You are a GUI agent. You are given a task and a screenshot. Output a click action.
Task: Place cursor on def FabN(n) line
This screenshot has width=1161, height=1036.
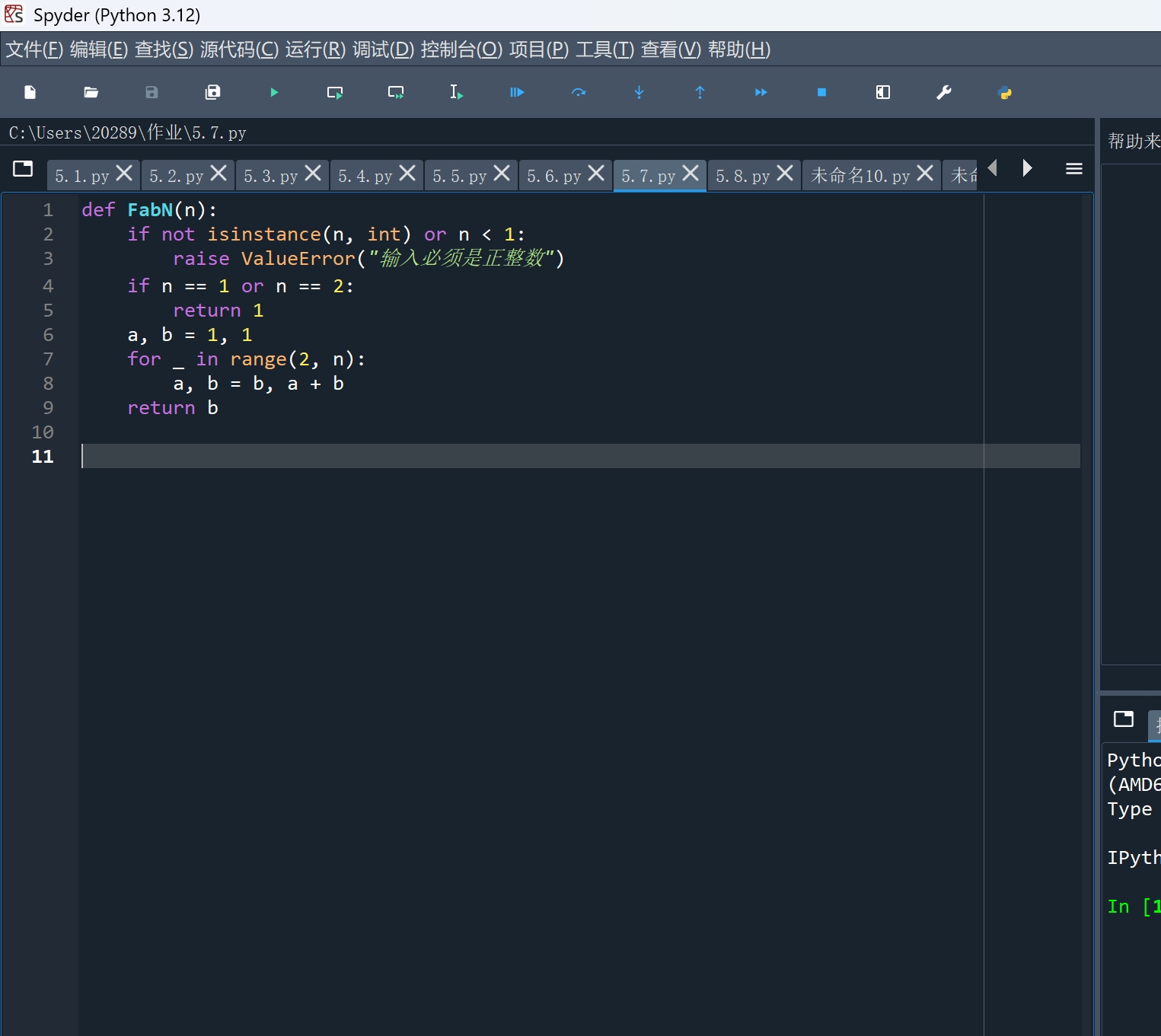149,209
